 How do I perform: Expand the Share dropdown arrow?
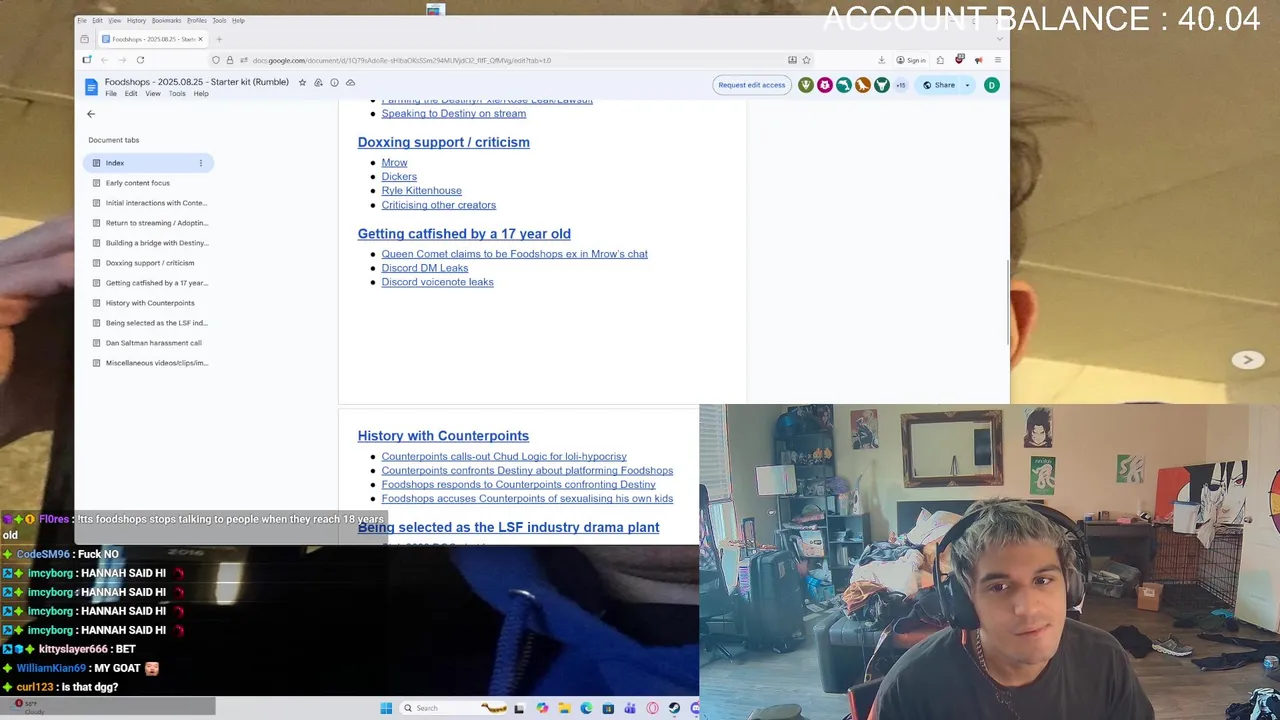967,85
